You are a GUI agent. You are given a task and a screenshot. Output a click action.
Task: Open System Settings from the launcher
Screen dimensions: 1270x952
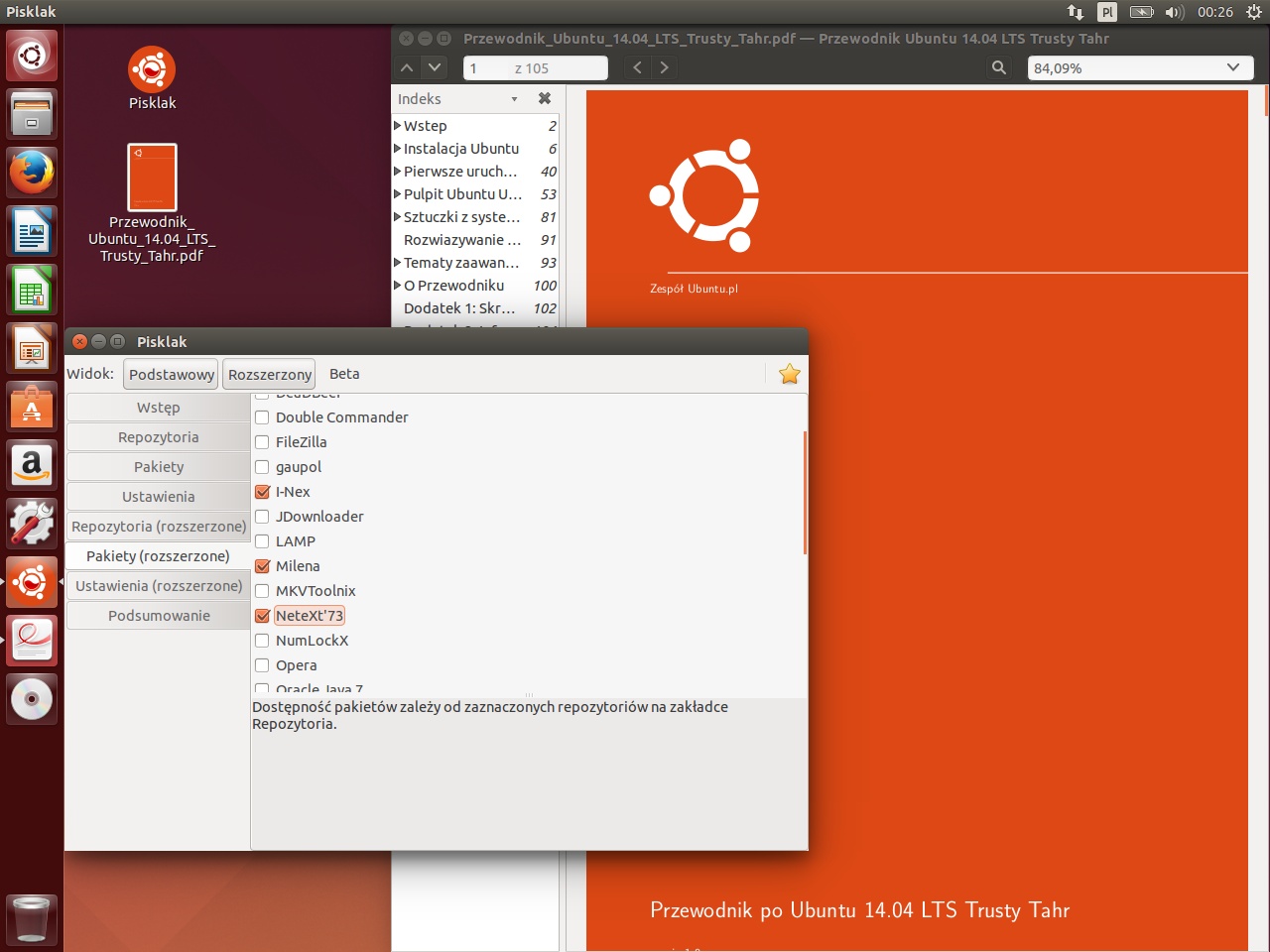click(32, 524)
